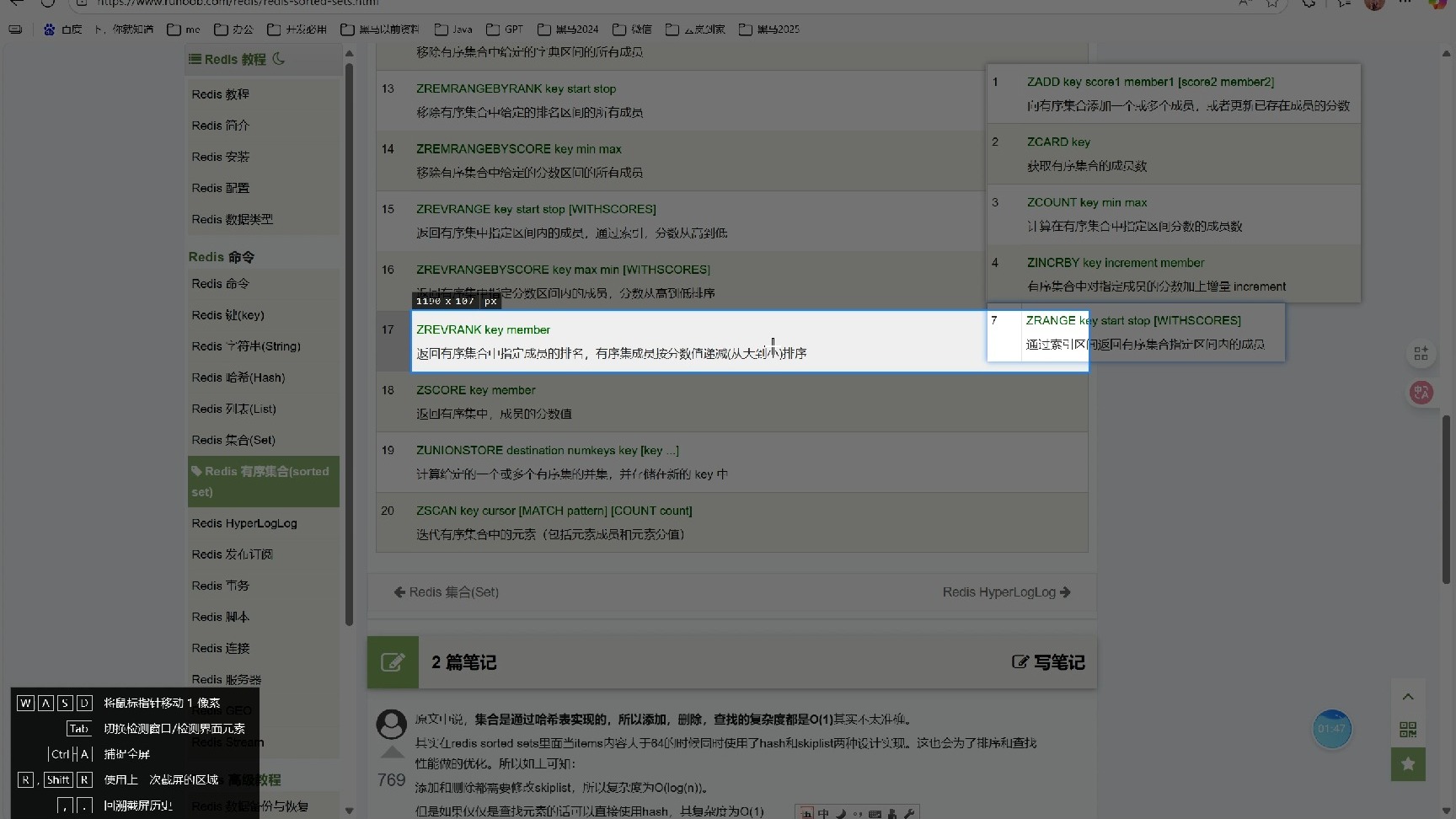Open Redis 哈希(Hash) sidebar link
The height and width of the screenshot is (819, 1456).
238,377
